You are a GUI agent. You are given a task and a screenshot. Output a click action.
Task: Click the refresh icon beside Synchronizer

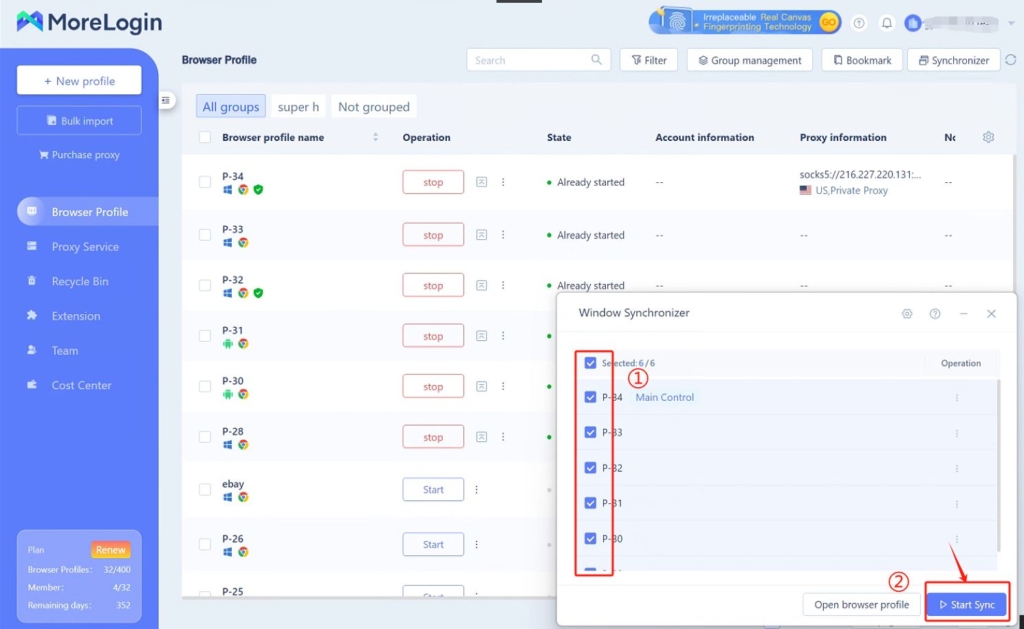pyautogui.click(x=1010, y=60)
